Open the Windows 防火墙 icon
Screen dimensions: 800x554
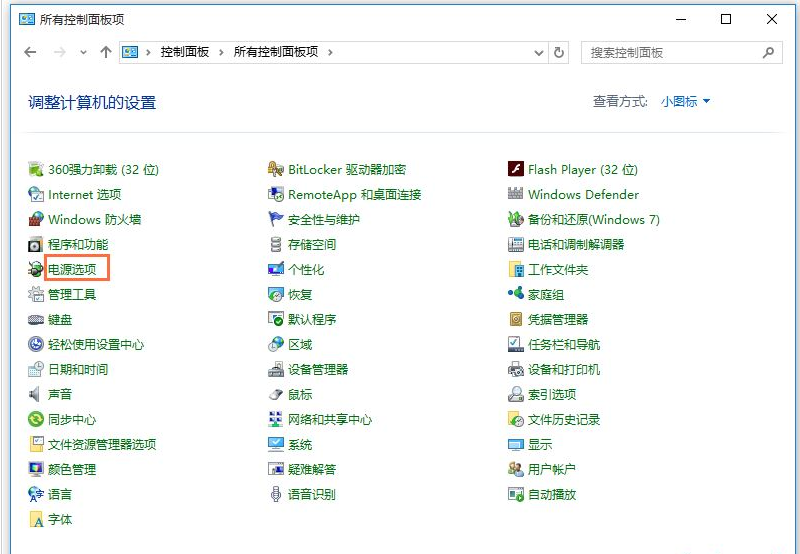(x=36, y=220)
